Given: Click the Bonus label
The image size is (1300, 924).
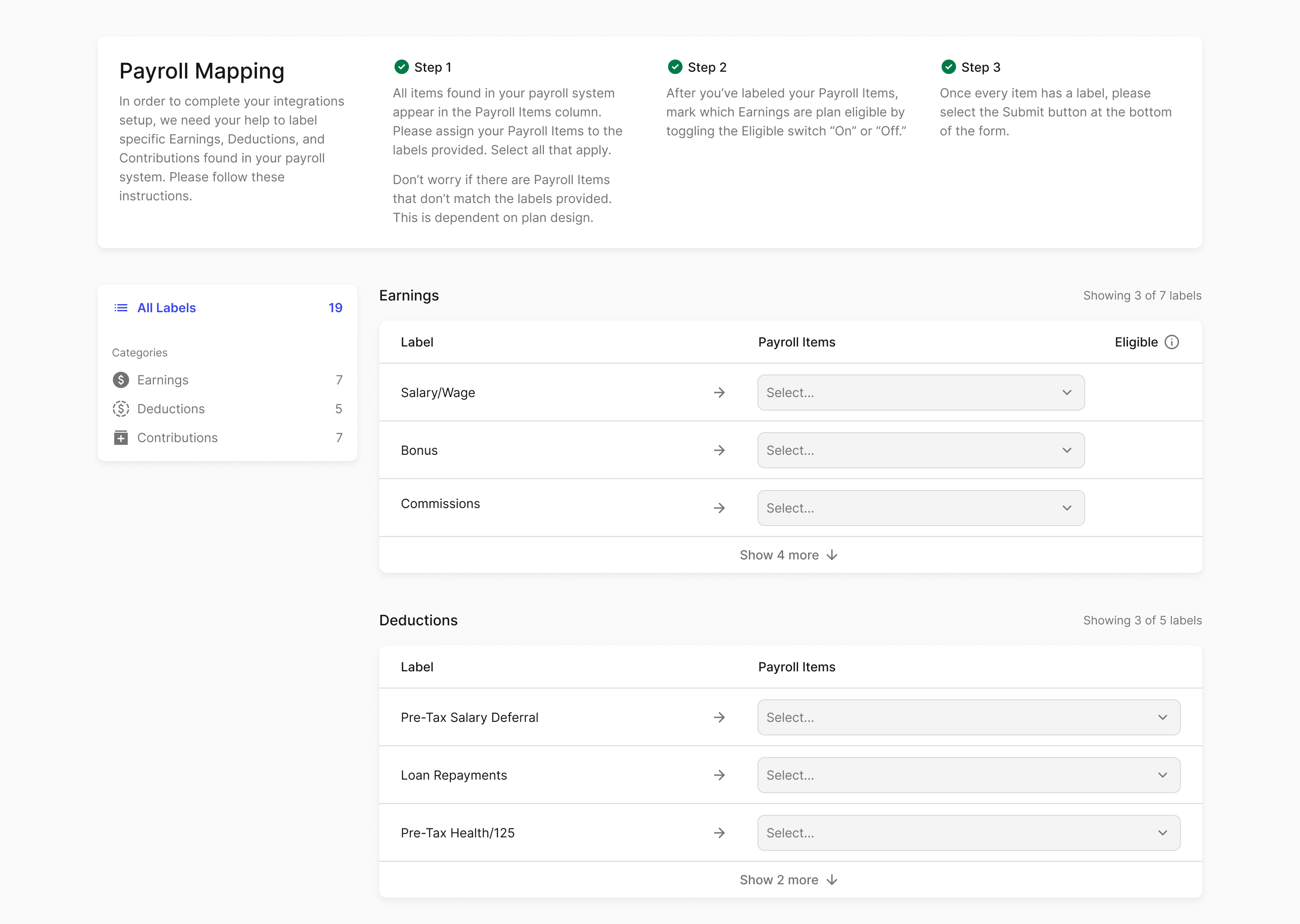Looking at the screenshot, I should (419, 450).
